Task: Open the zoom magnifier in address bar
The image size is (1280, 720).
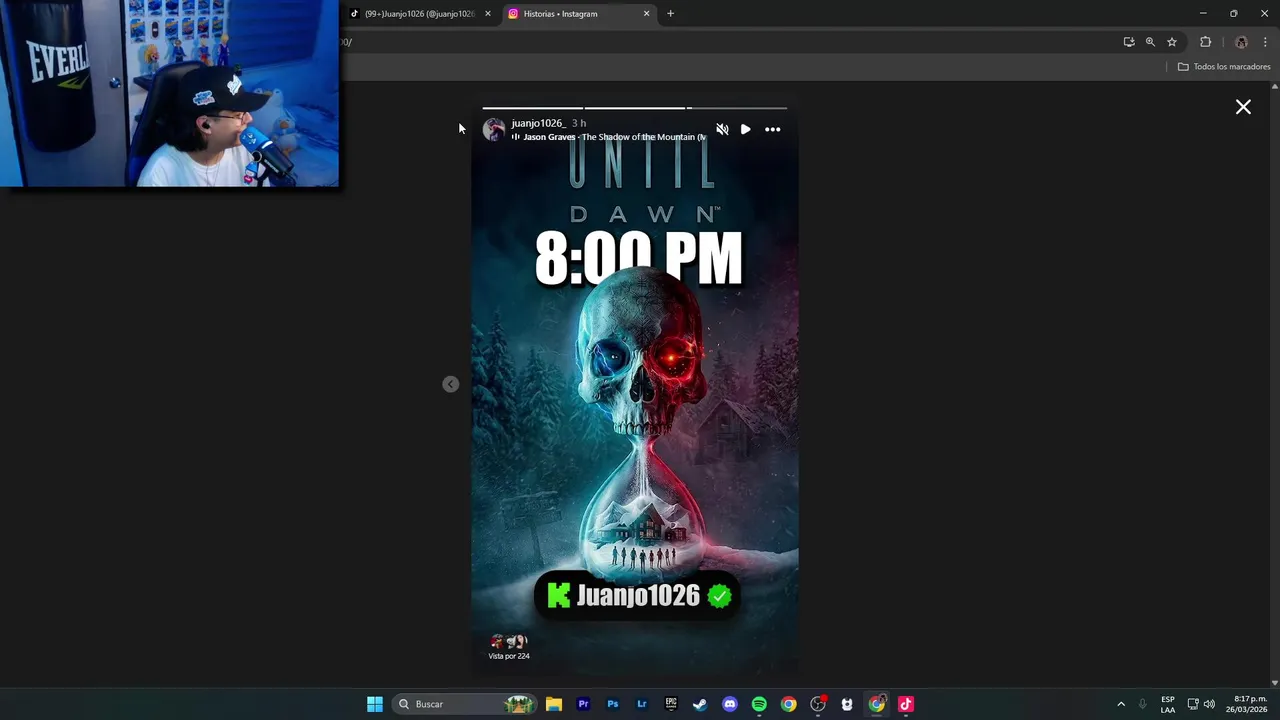Action: (x=1150, y=42)
